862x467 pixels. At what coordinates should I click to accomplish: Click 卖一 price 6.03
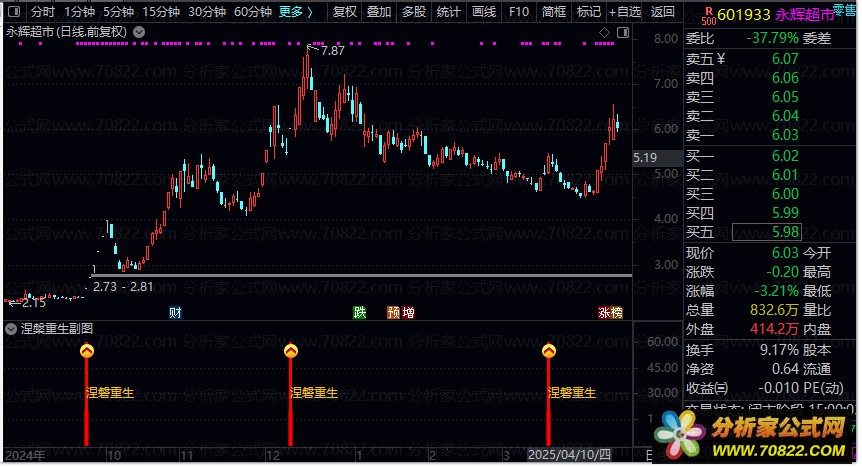785,135
